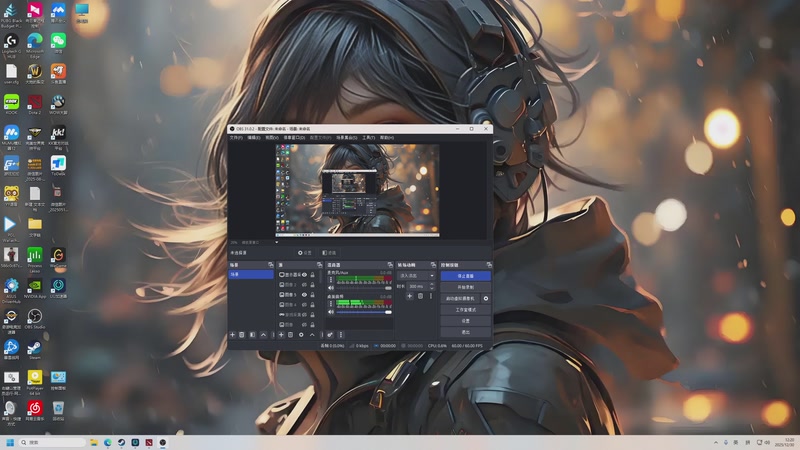The image size is (800, 450).
Task: Open mixer toolbar three-dot menu
Action: pos(341,335)
